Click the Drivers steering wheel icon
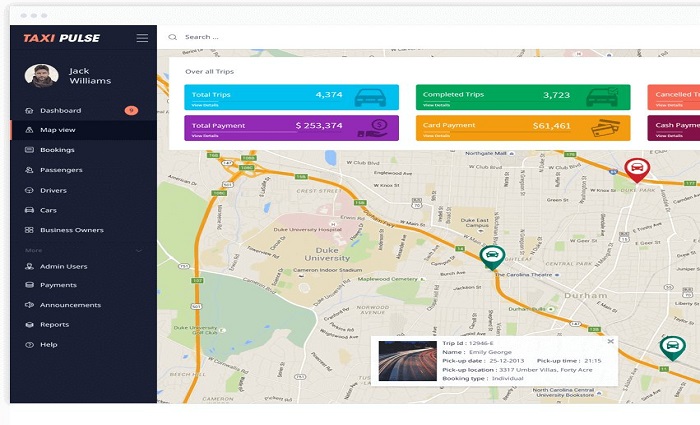 29,190
